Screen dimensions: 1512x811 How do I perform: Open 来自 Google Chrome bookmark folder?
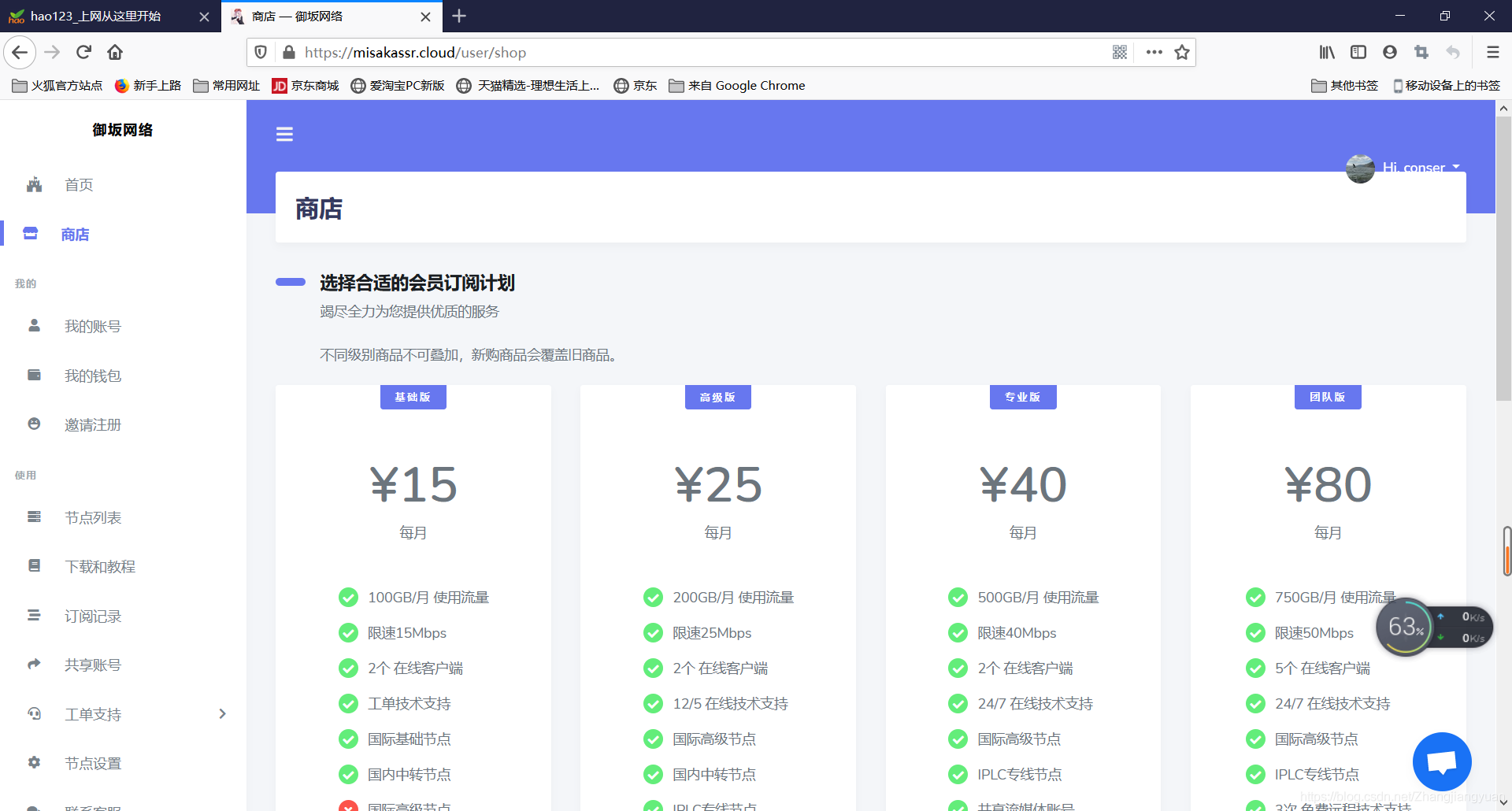737,86
